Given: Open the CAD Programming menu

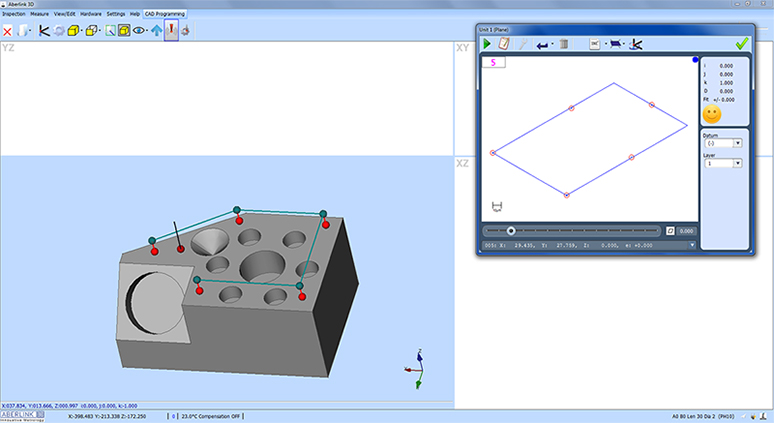Looking at the screenshot, I should (164, 14).
